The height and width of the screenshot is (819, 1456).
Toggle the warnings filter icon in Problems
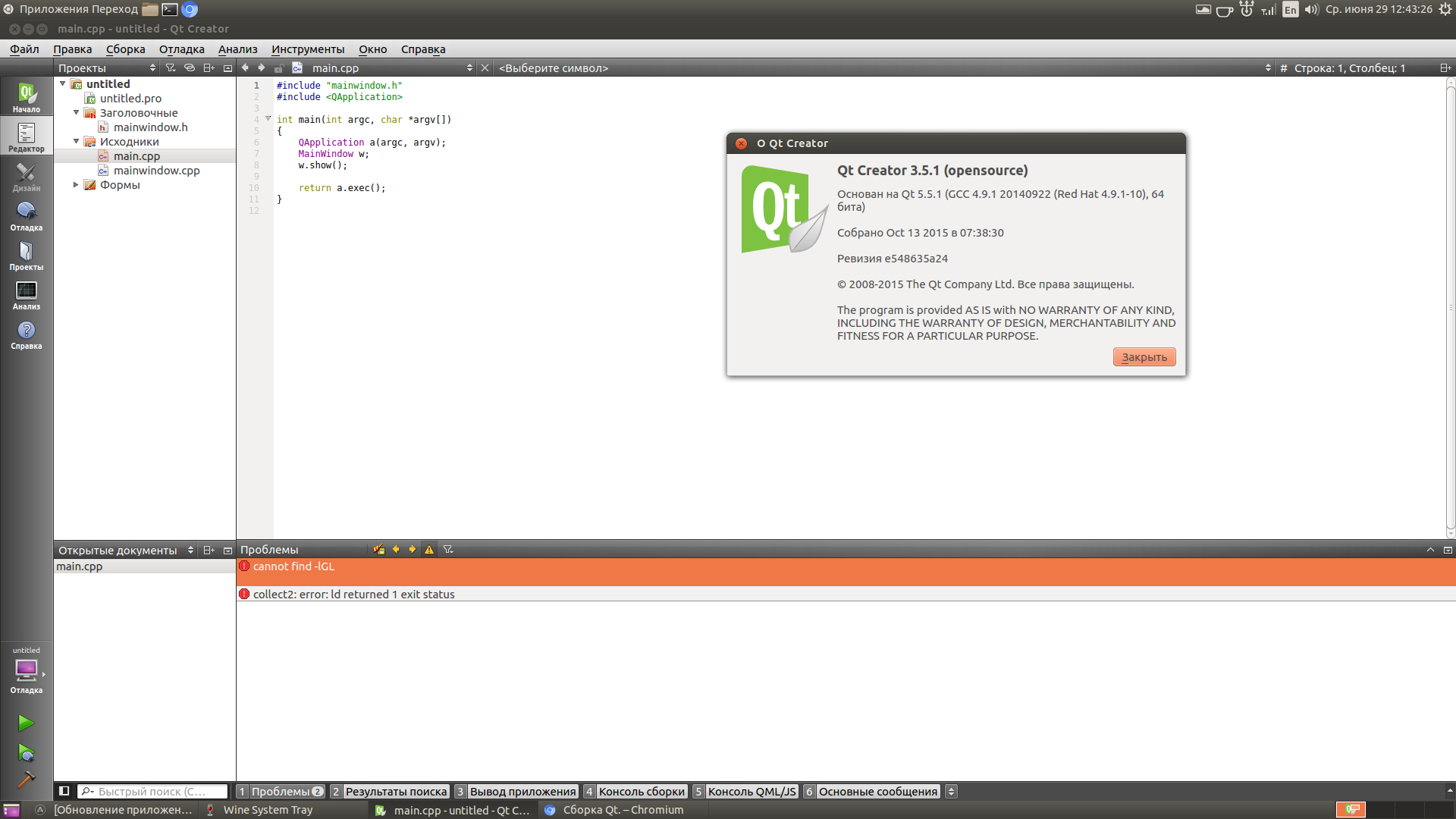(x=429, y=550)
